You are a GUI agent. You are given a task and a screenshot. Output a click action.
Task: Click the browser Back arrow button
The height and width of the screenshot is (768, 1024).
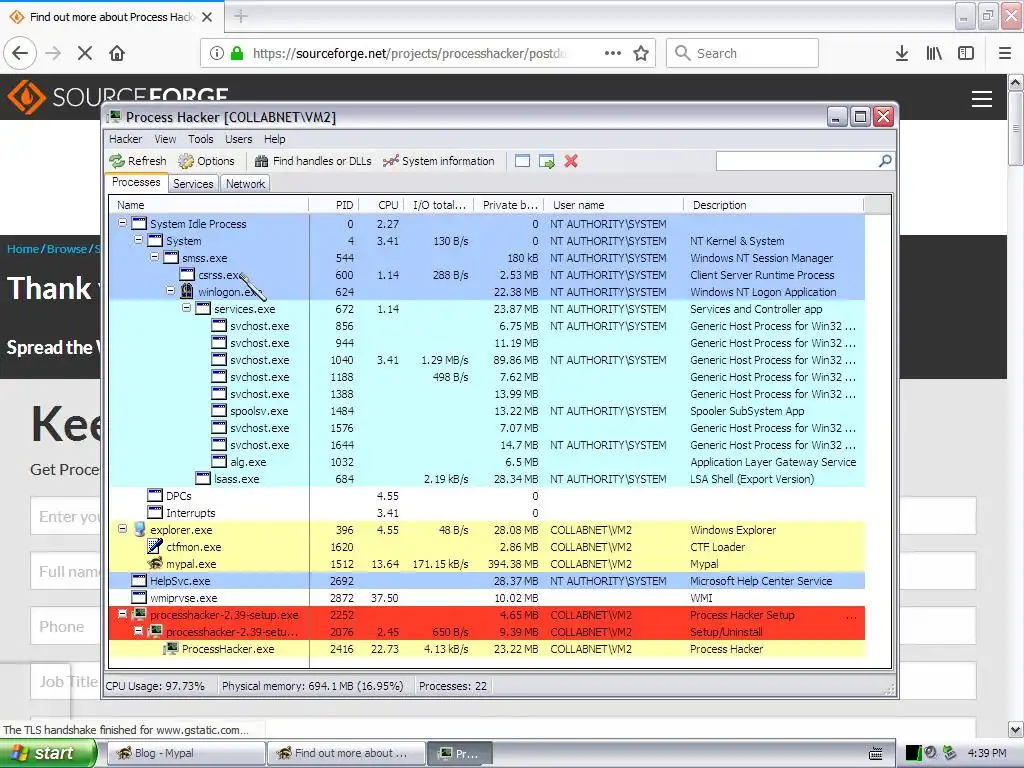pyautogui.click(x=20, y=53)
